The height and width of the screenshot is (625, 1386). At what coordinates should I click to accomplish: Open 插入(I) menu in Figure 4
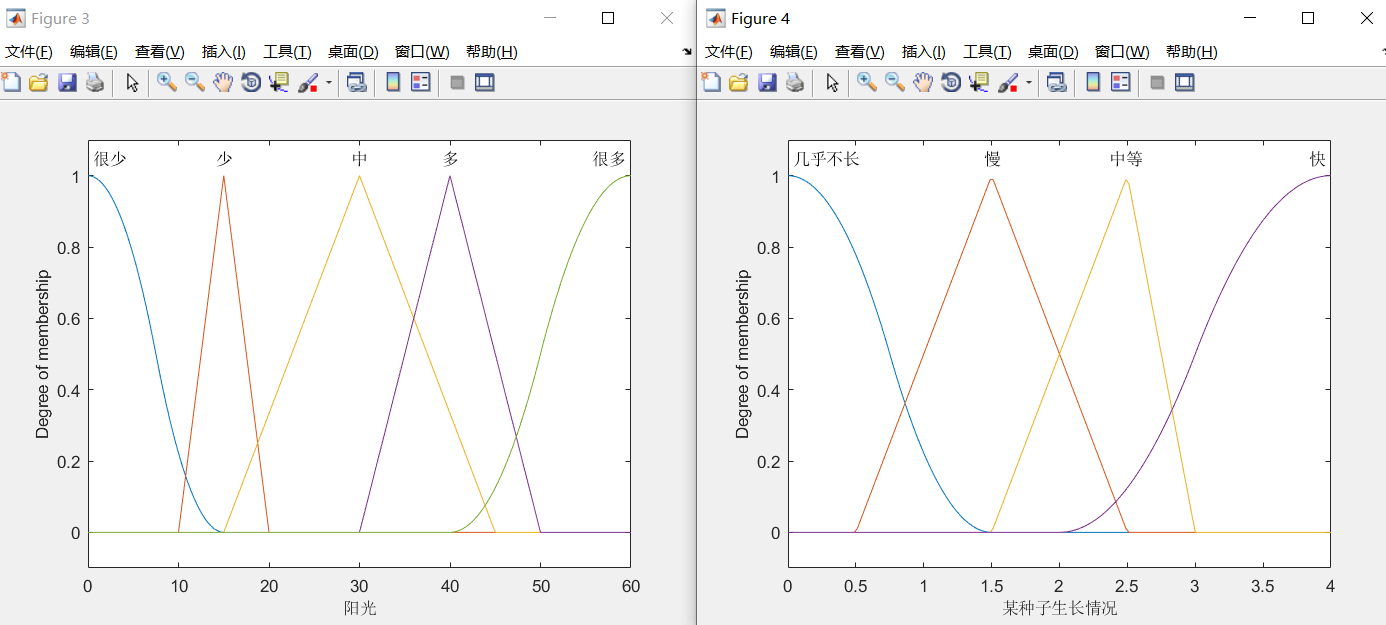click(924, 52)
